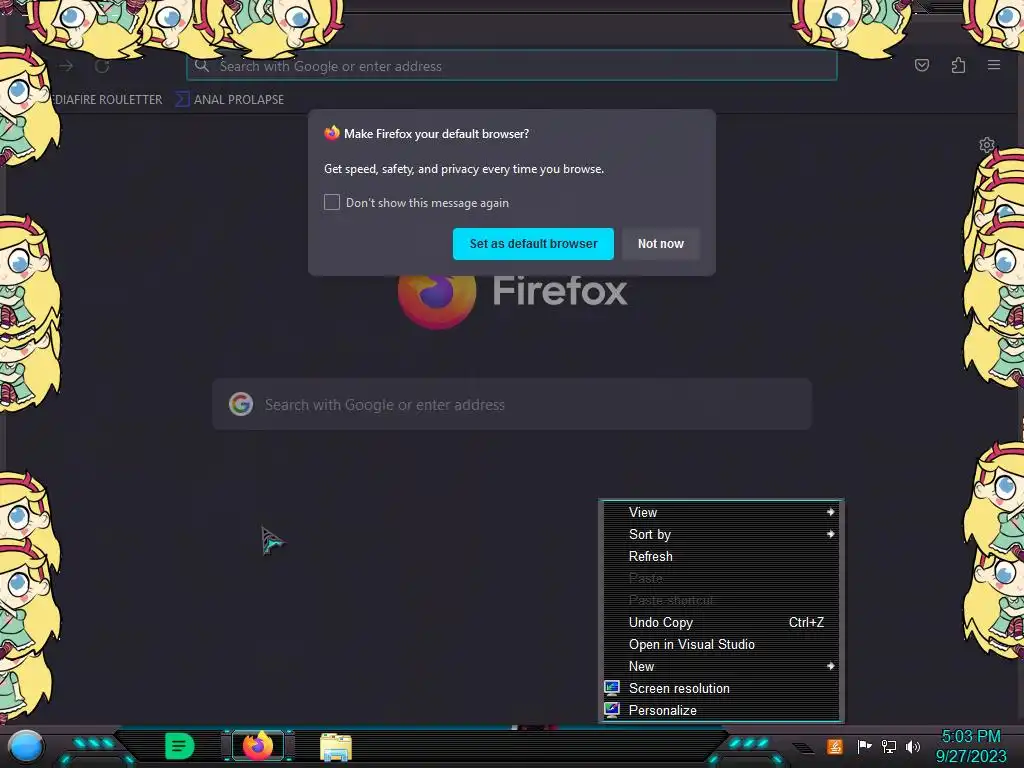Click the Screen resolution monitor icon

coord(612,688)
